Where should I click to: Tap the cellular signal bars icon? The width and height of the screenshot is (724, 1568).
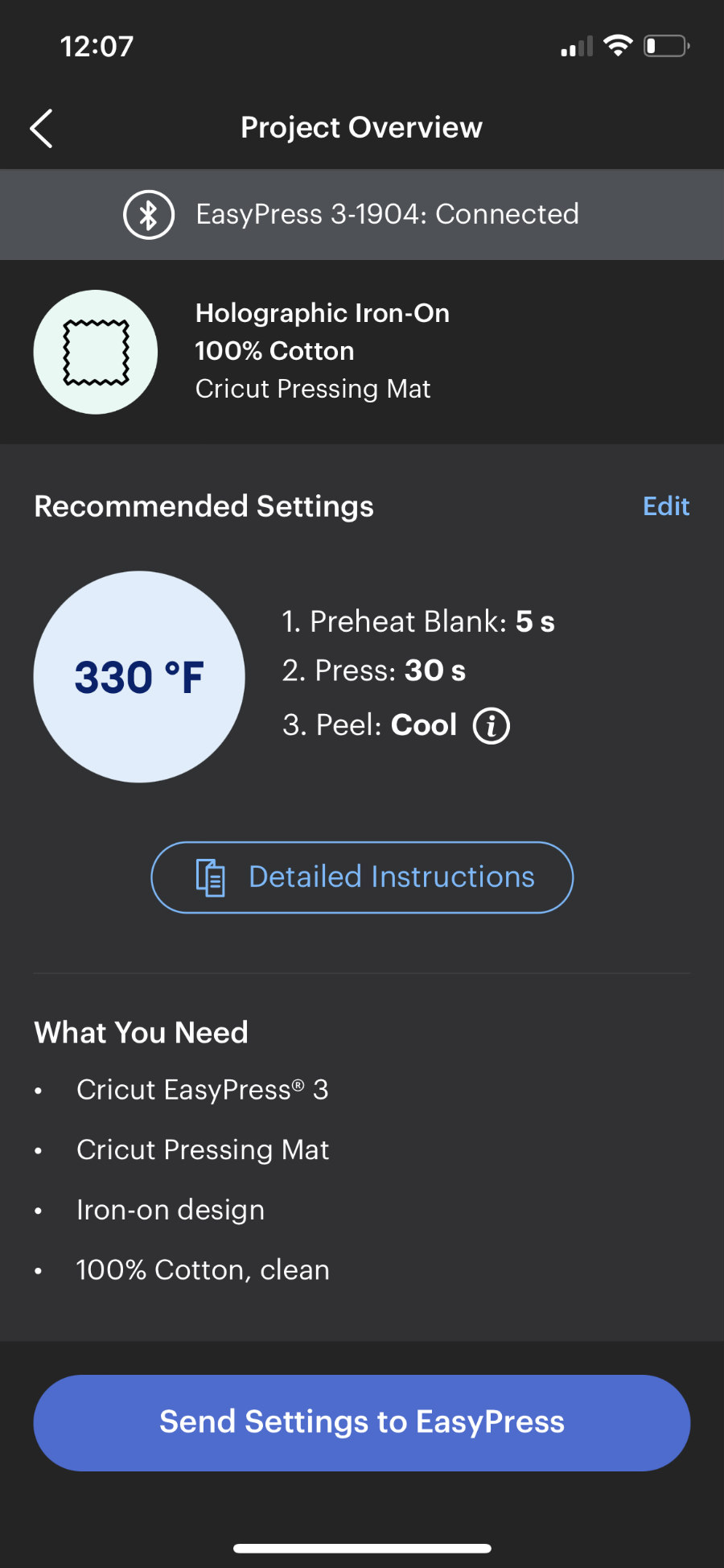pos(576,47)
